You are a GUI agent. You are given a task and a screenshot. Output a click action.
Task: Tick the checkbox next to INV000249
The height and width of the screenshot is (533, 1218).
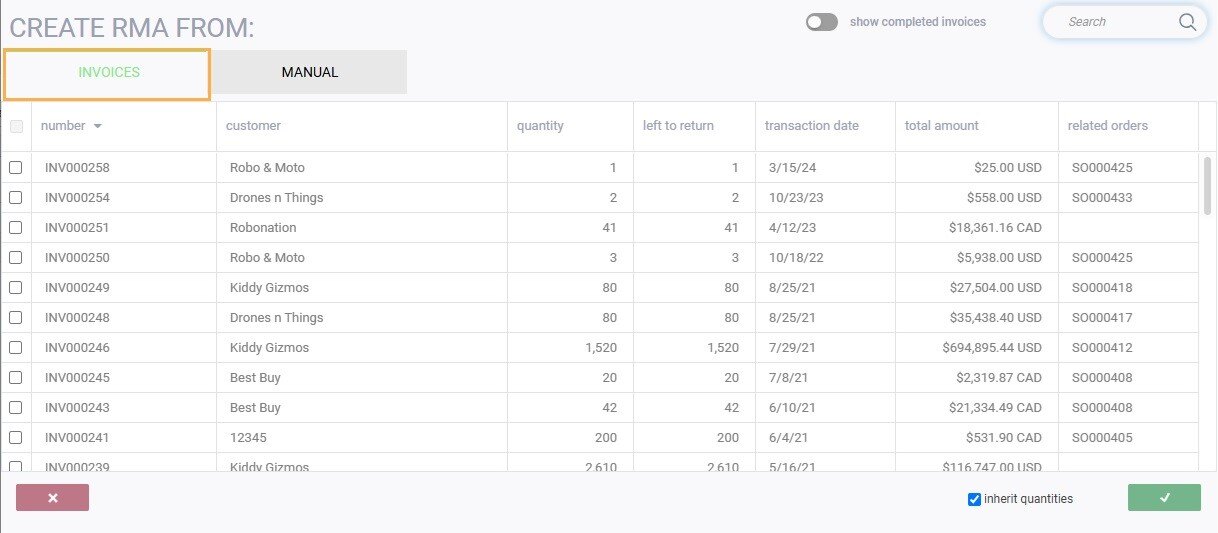click(16, 288)
